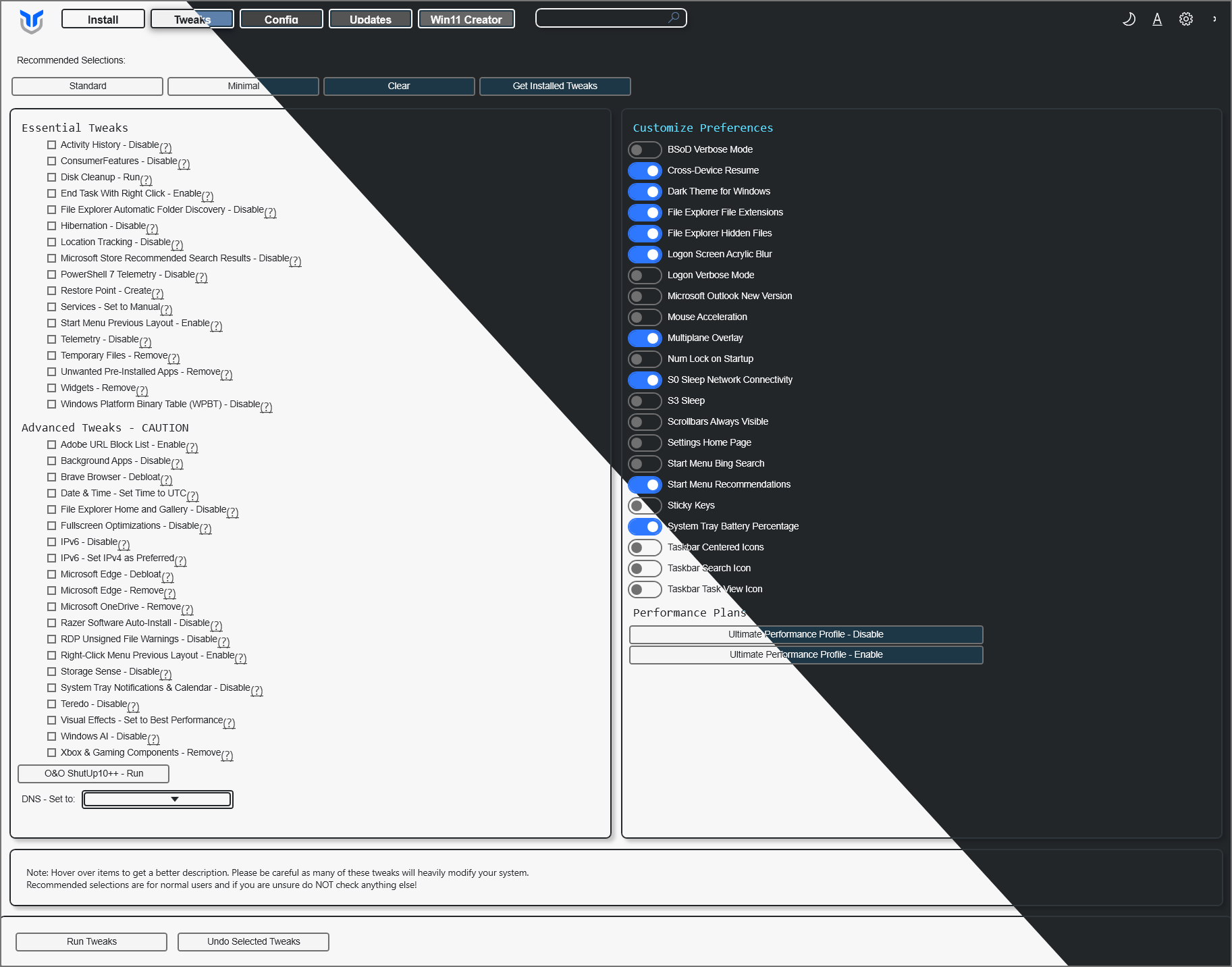Click Ultimate Performance Profile - Disable
Screen dimensions: 1232x967
coord(806,635)
